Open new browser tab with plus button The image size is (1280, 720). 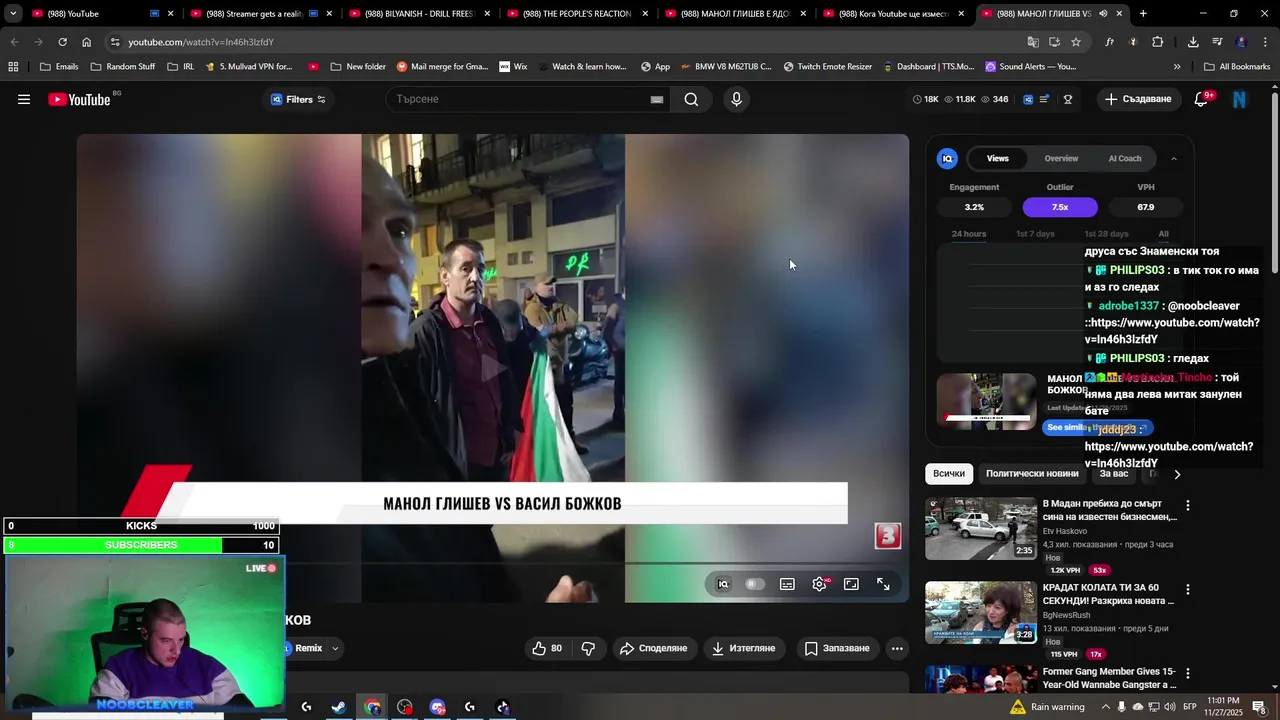tap(1143, 14)
